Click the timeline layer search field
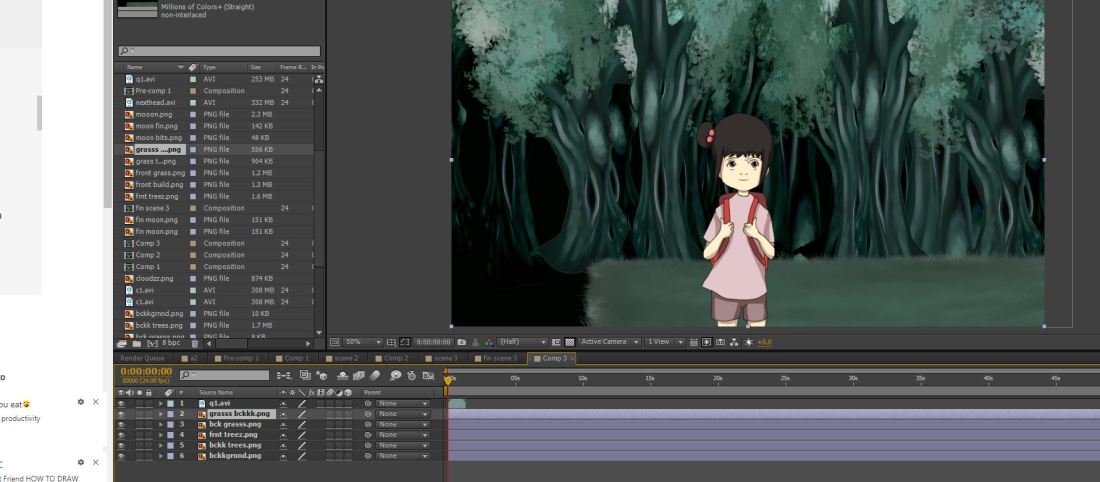Screen dimensions: 1100x482 (x=224, y=375)
